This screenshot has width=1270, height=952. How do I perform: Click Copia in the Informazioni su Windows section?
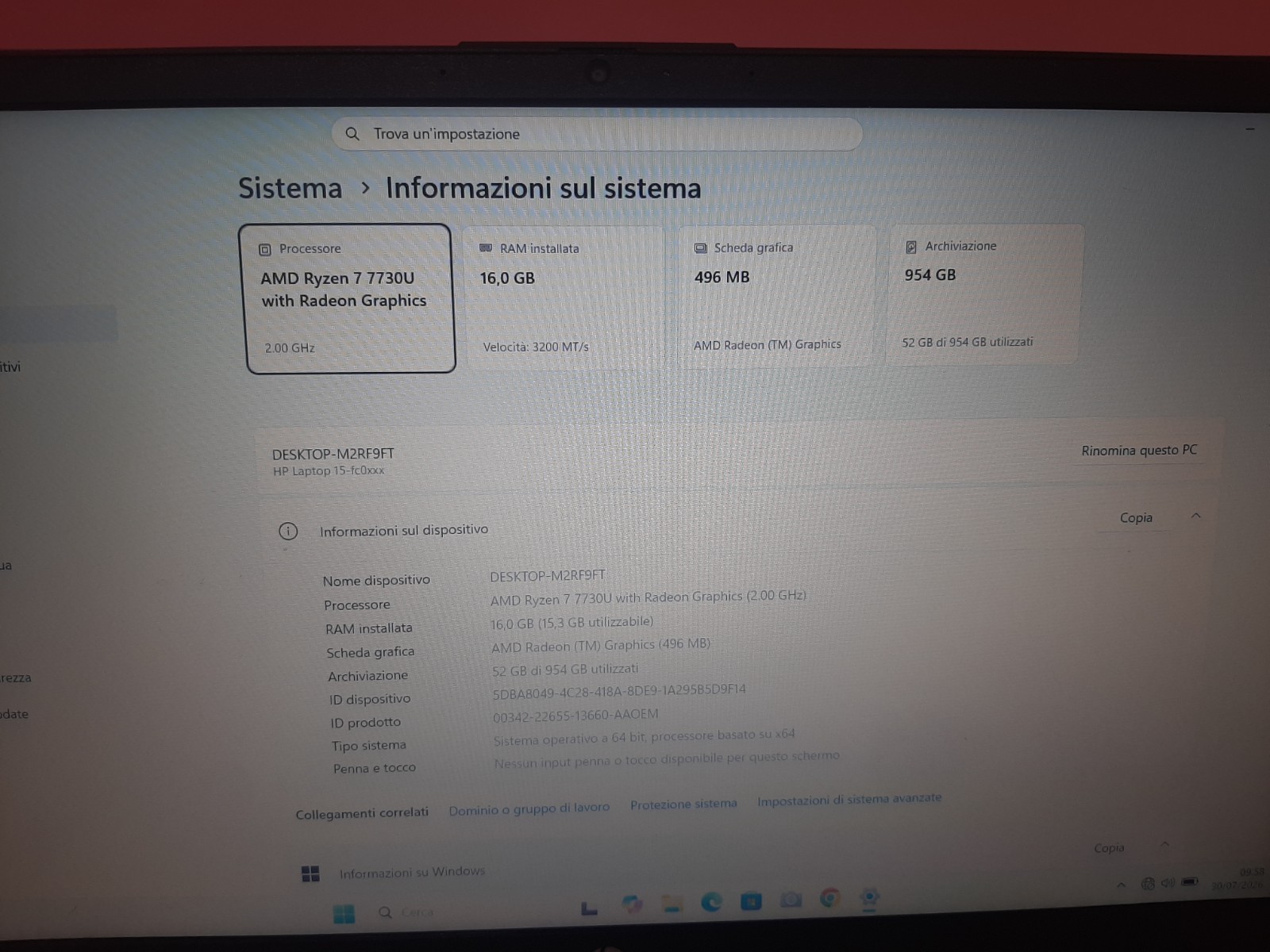tap(1109, 847)
